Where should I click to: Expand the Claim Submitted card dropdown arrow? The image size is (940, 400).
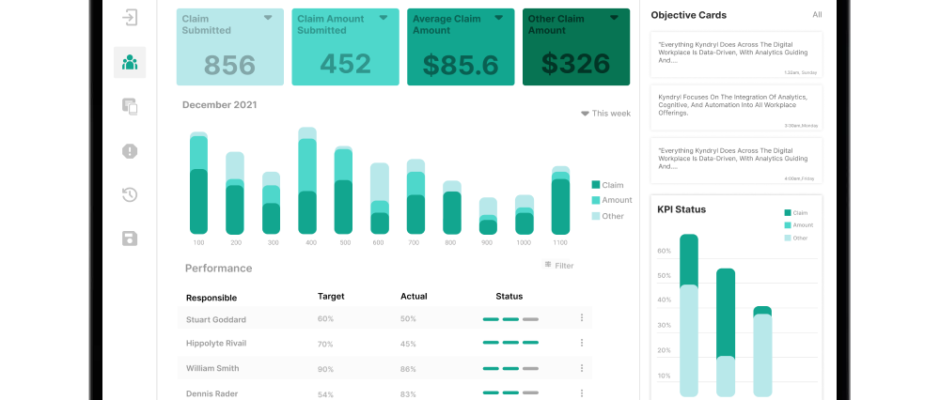268,18
